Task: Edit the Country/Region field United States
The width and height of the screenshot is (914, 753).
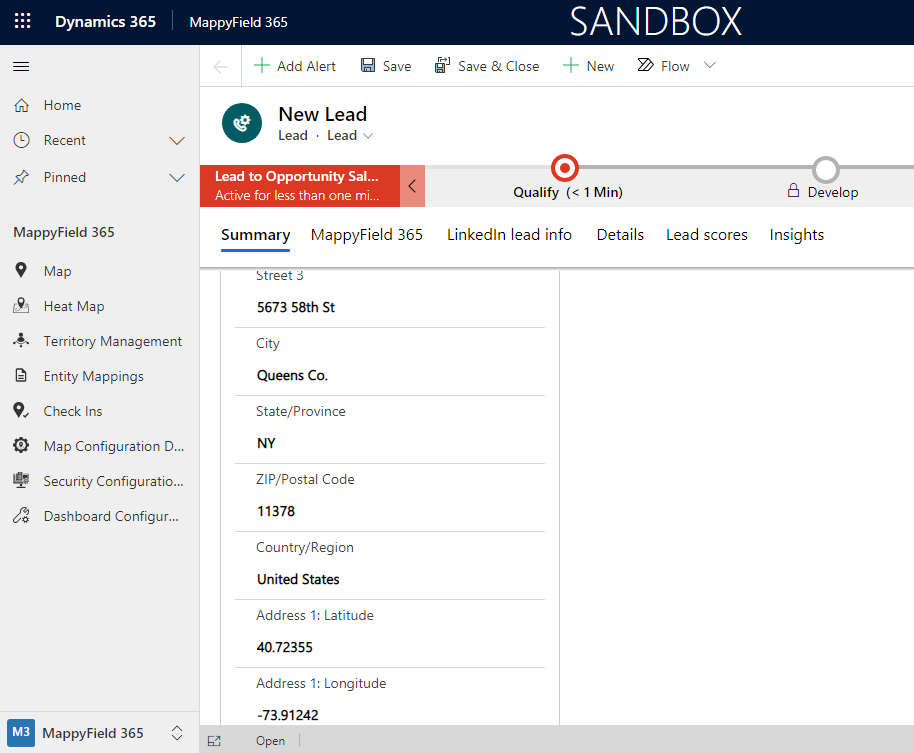Action: (389, 579)
